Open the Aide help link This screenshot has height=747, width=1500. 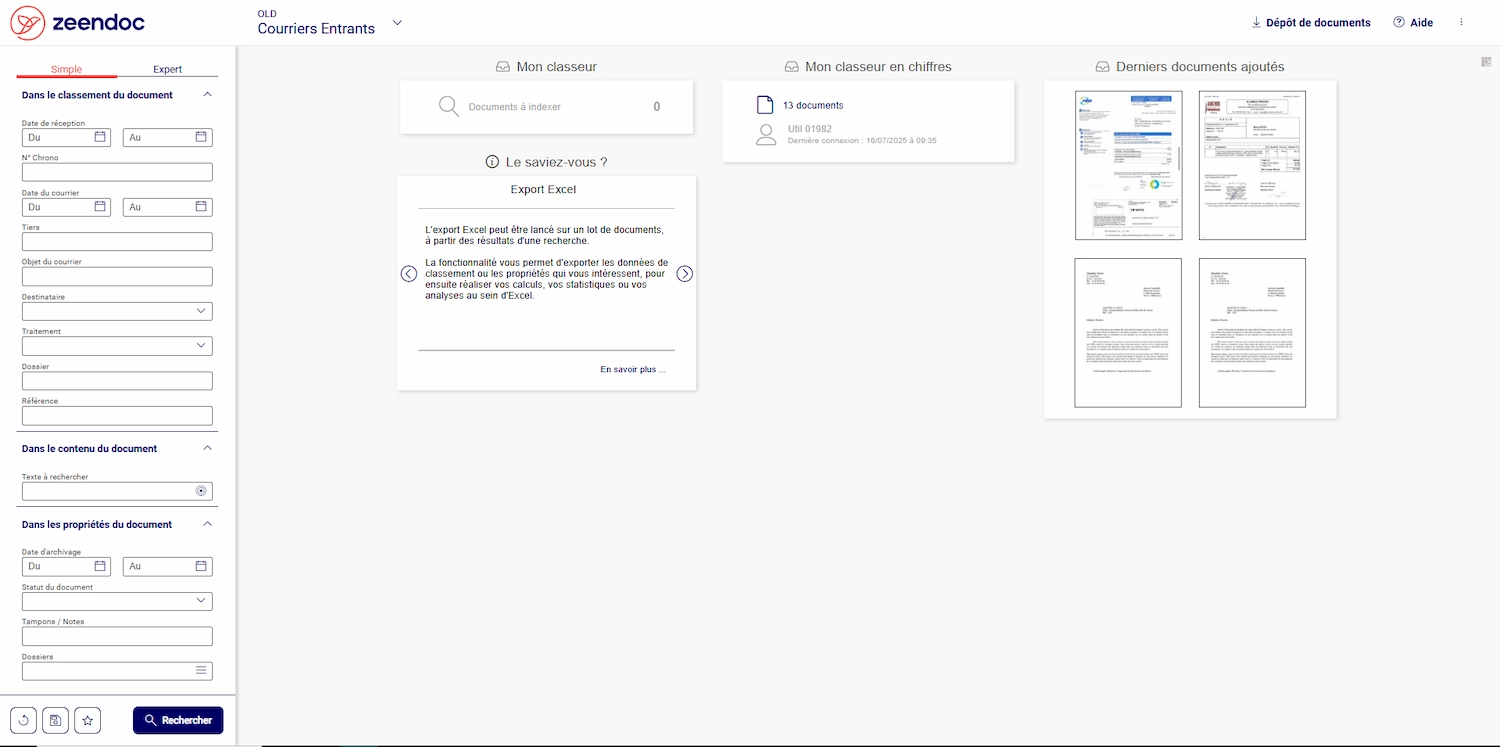[x=1413, y=22]
